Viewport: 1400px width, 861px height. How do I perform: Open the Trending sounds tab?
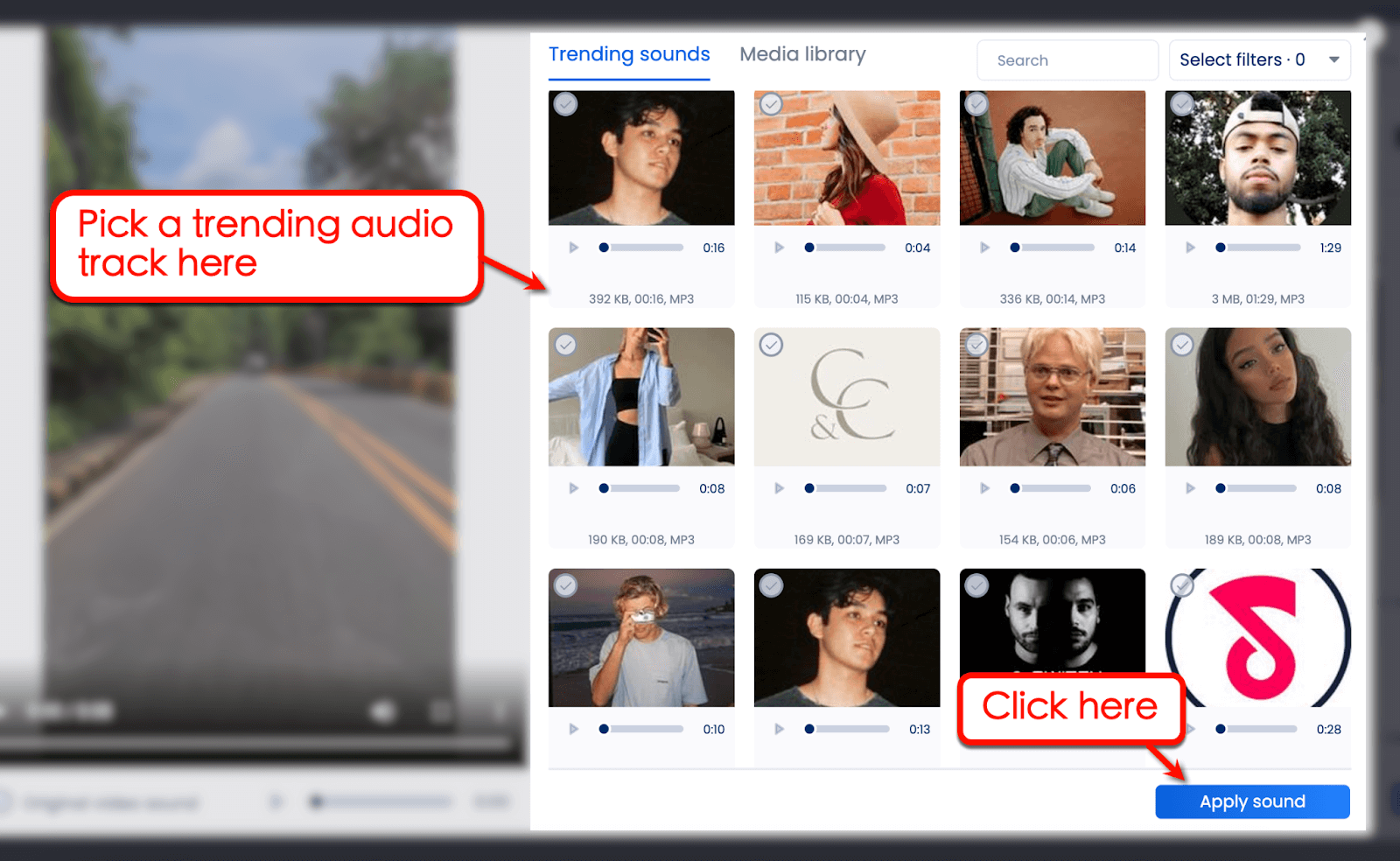coord(629,54)
